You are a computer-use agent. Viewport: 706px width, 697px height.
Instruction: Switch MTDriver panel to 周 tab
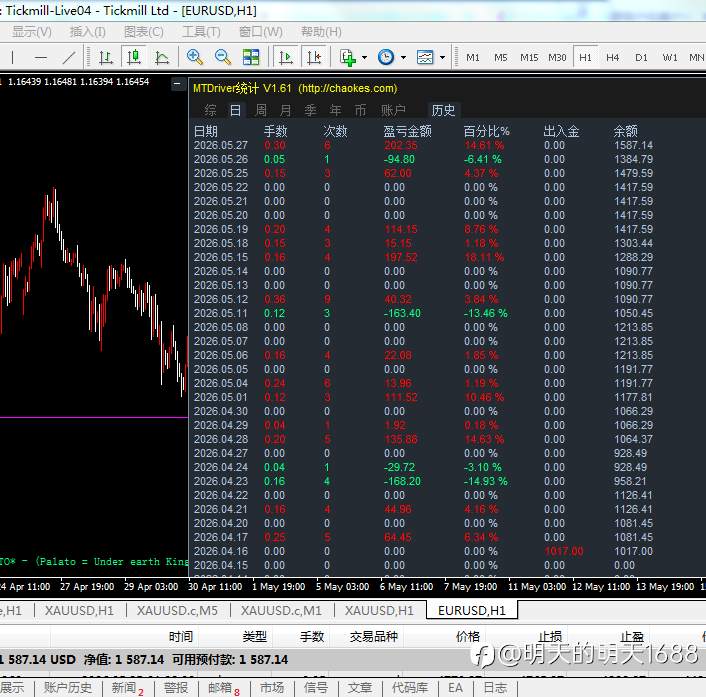point(261,110)
